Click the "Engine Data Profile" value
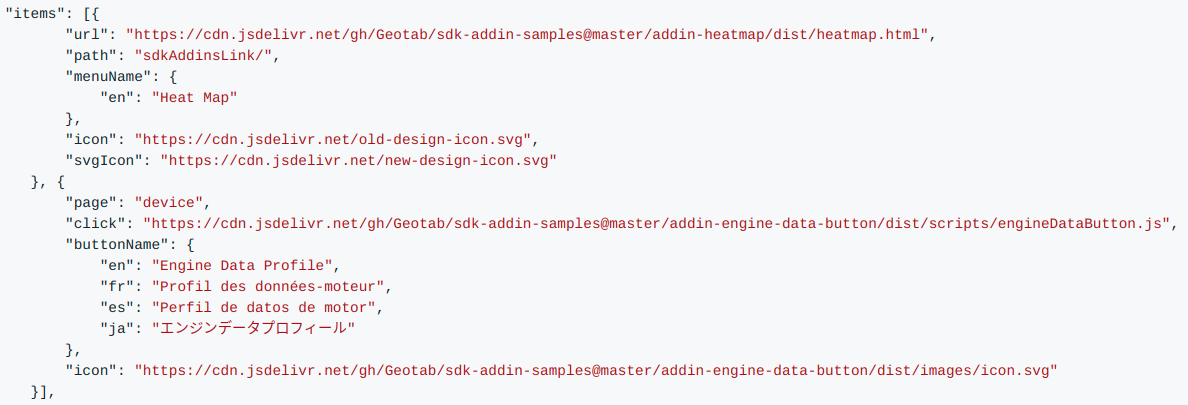Viewport: 1188px width, 405px height. (245, 265)
